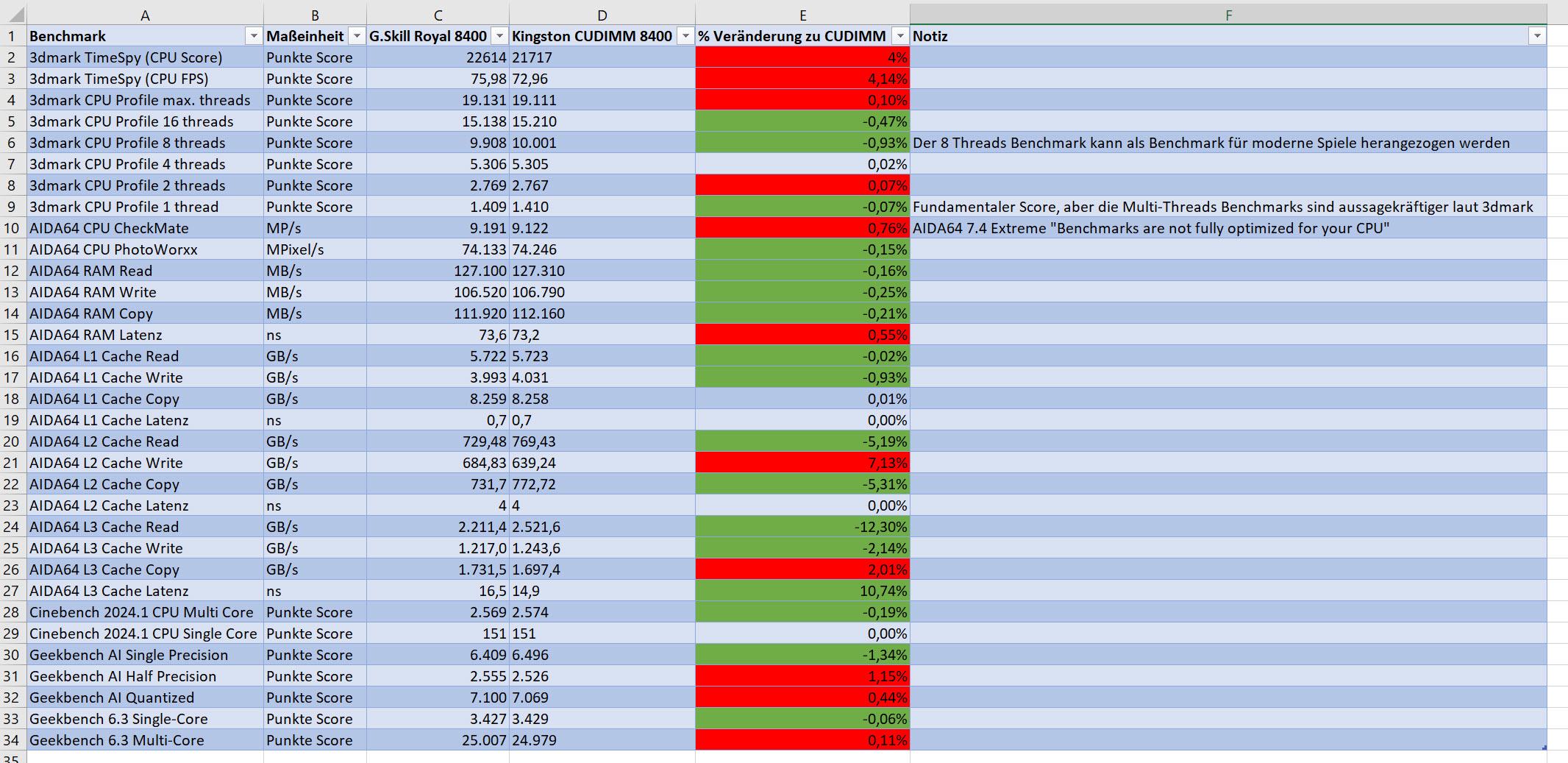
Task: Click the "3dmark CPU Profile 1 thread" cell
Action: (145, 207)
